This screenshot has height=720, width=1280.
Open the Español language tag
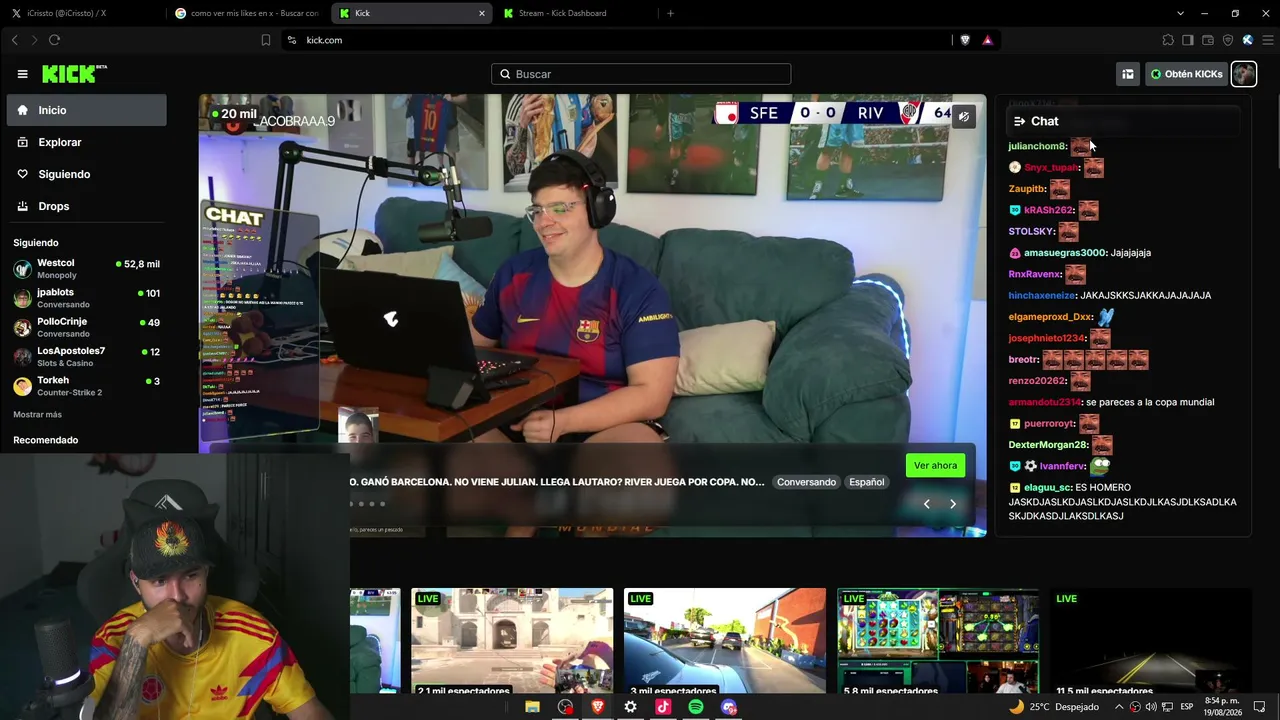pyautogui.click(x=866, y=482)
